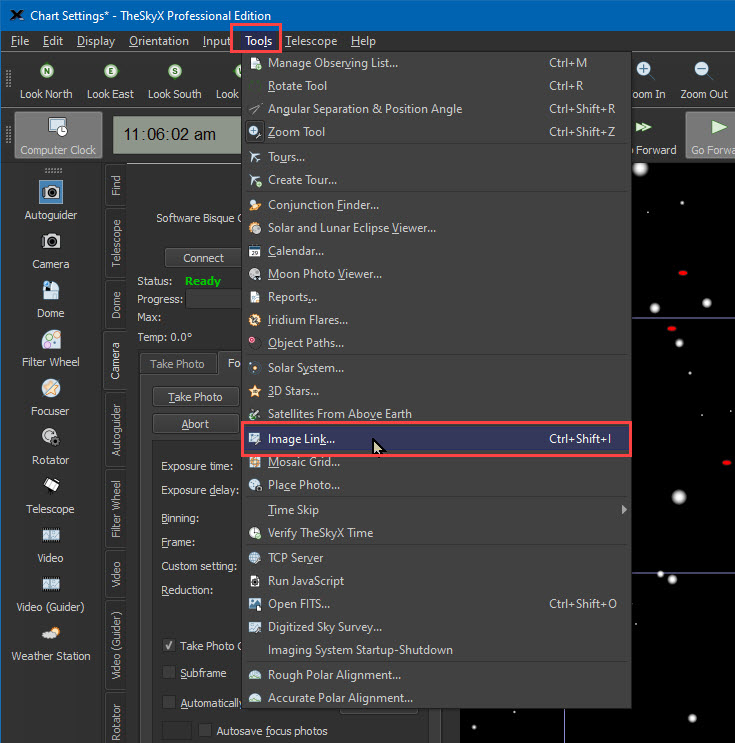Viewport: 735px width, 743px height.
Task: Open Place Photo... entry
Action: pos(436,485)
